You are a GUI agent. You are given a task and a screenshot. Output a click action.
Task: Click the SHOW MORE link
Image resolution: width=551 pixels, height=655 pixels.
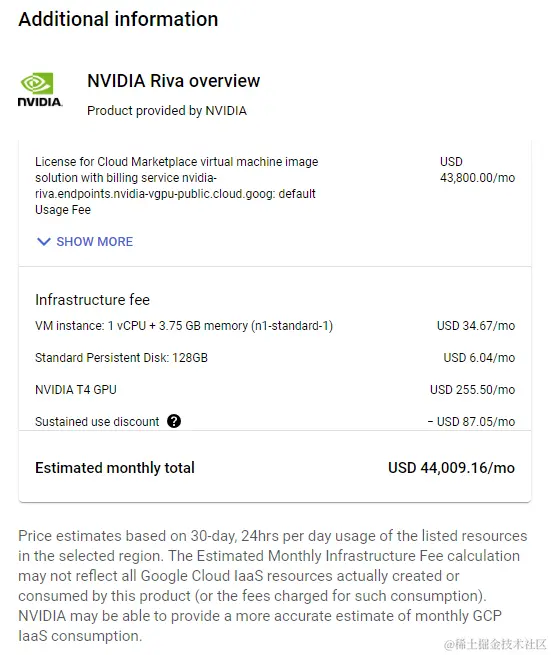[x=94, y=241]
